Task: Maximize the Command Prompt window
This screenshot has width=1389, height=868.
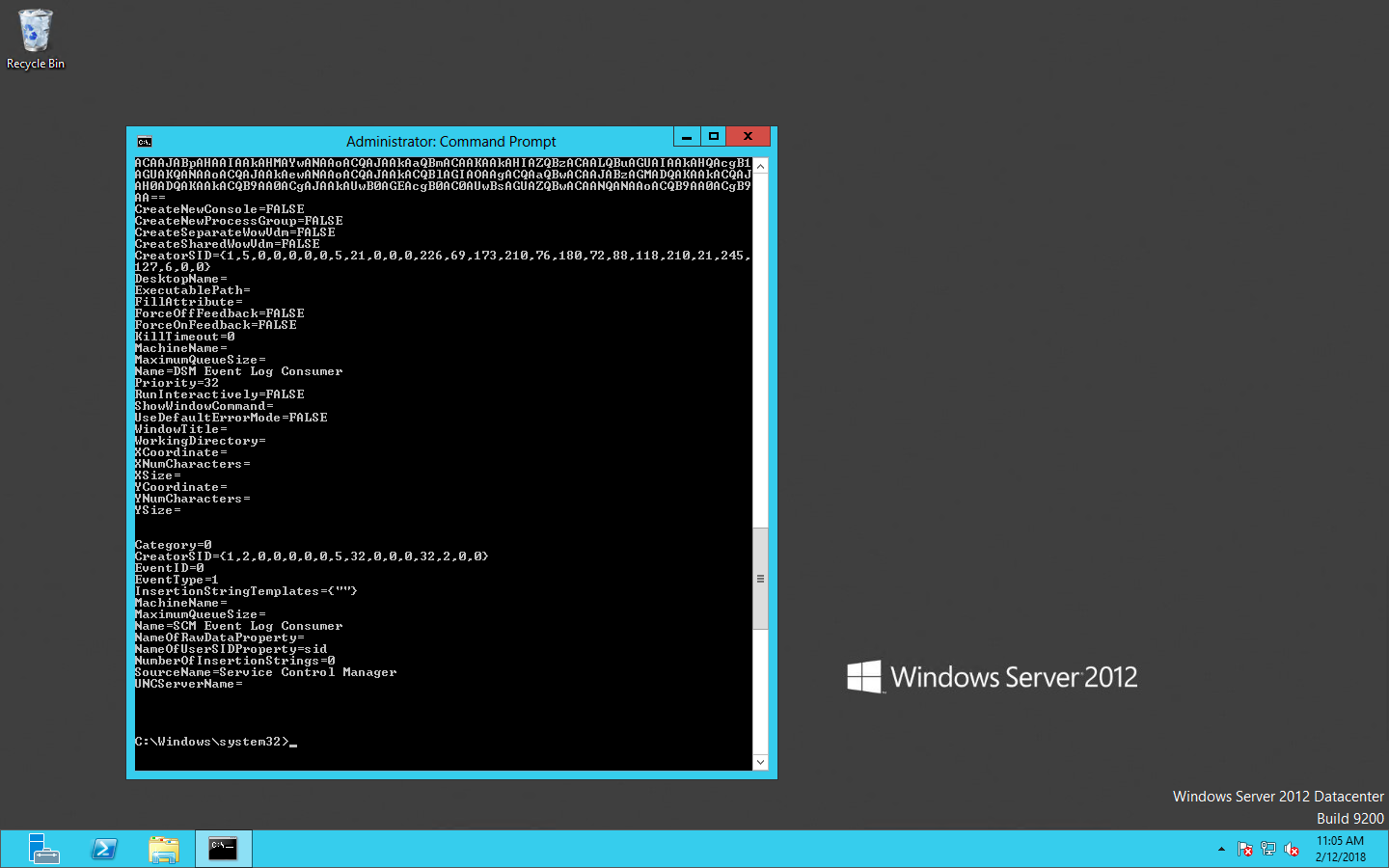Action: 714,137
